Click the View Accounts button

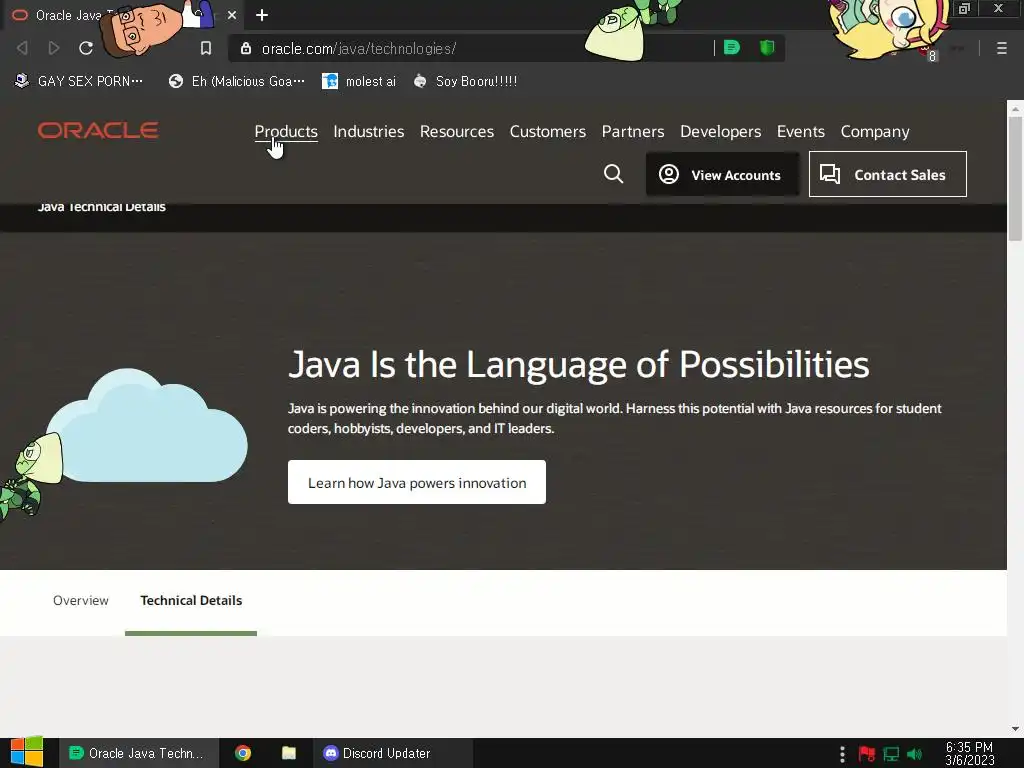722,174
